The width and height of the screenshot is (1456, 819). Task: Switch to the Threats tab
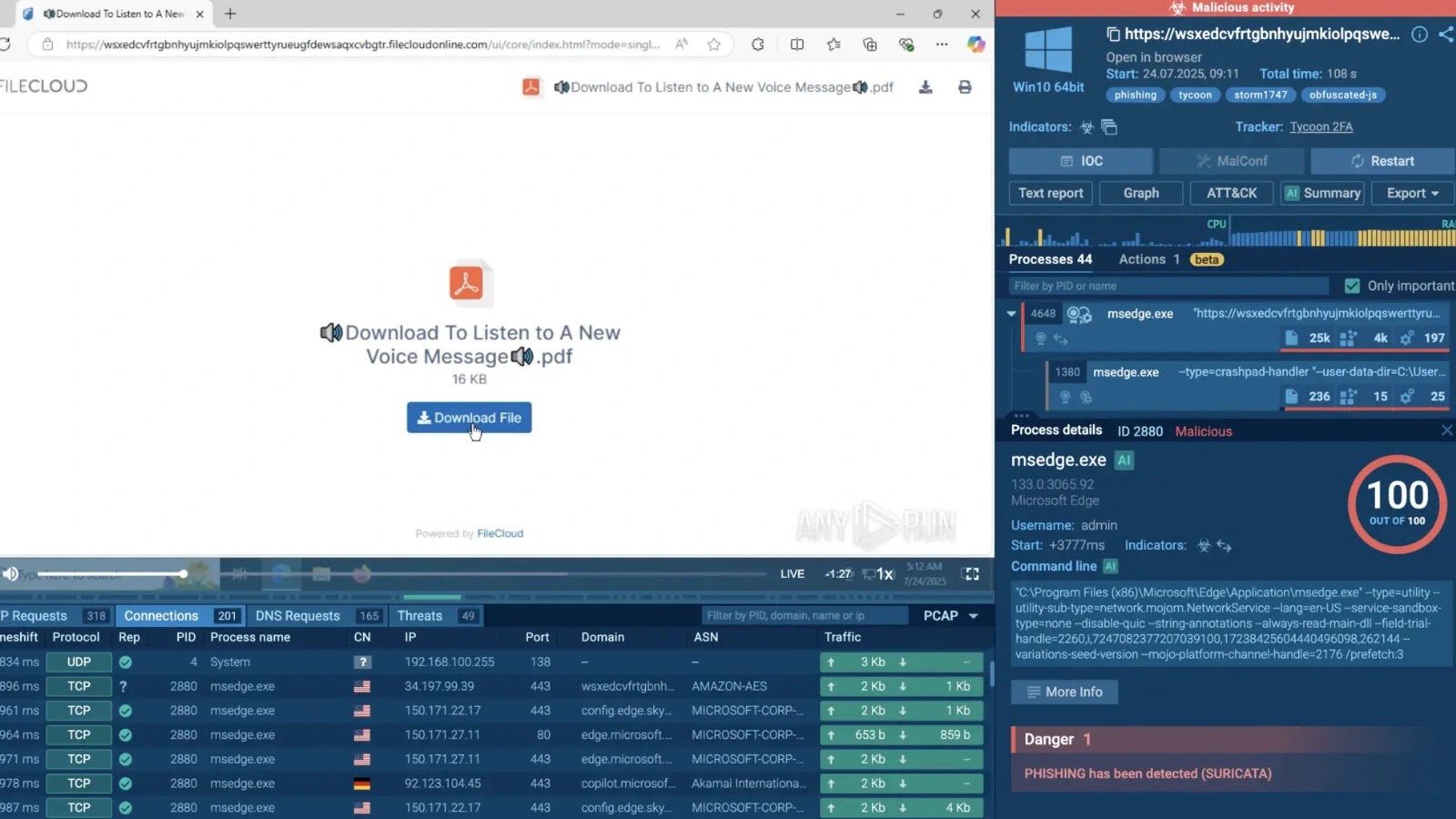point(421,616)
